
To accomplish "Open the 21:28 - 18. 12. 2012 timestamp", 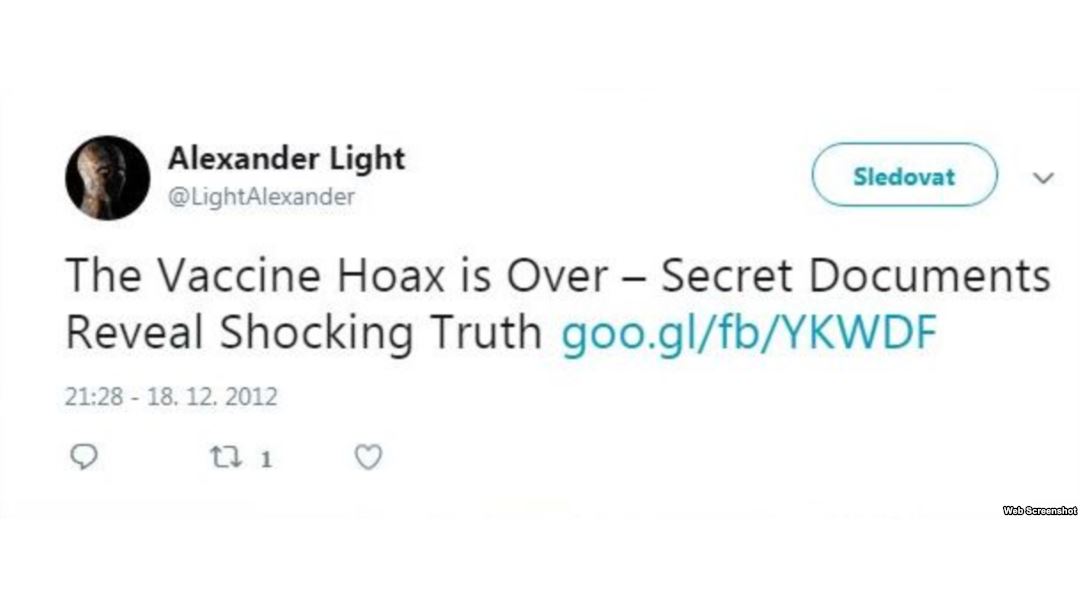I will (x=171, y=397).
